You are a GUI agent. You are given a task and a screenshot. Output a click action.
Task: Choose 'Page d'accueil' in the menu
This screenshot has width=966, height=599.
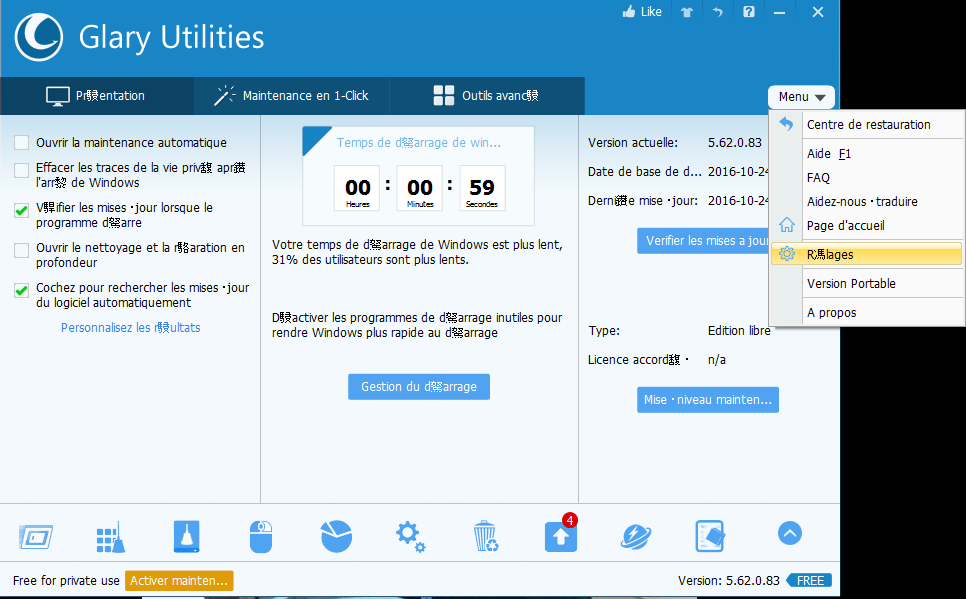tap(866, 226)
